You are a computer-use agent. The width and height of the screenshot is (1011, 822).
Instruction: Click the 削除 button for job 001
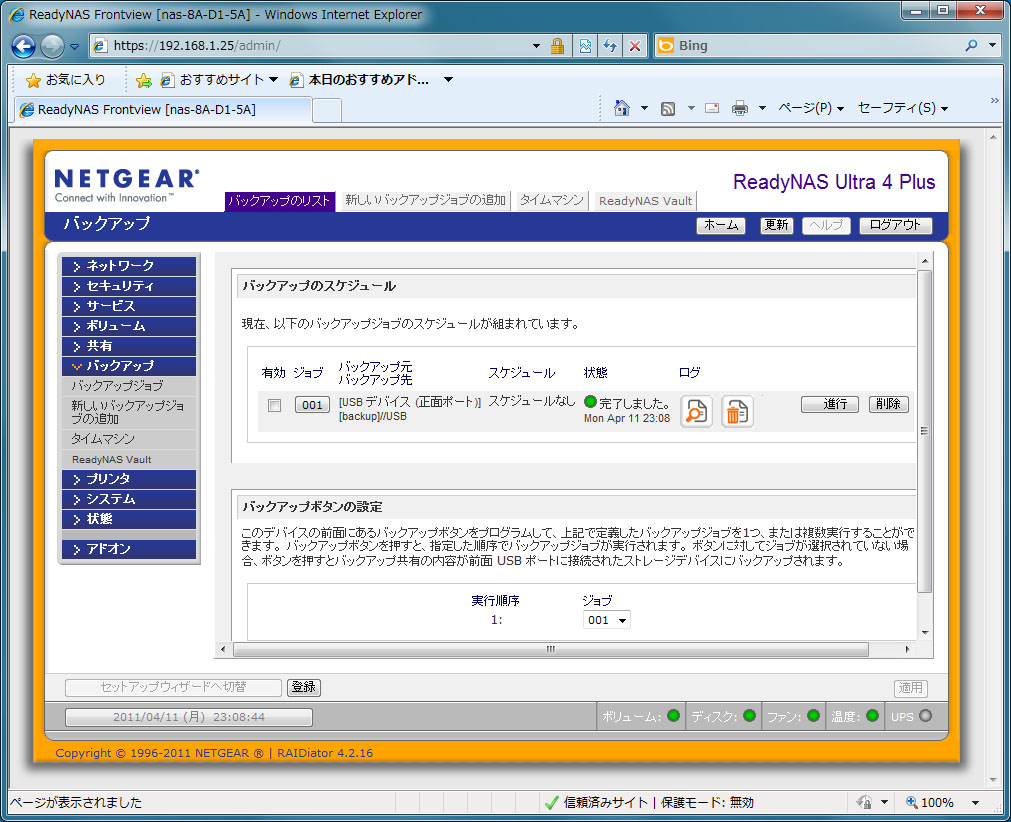coord(888,404)
